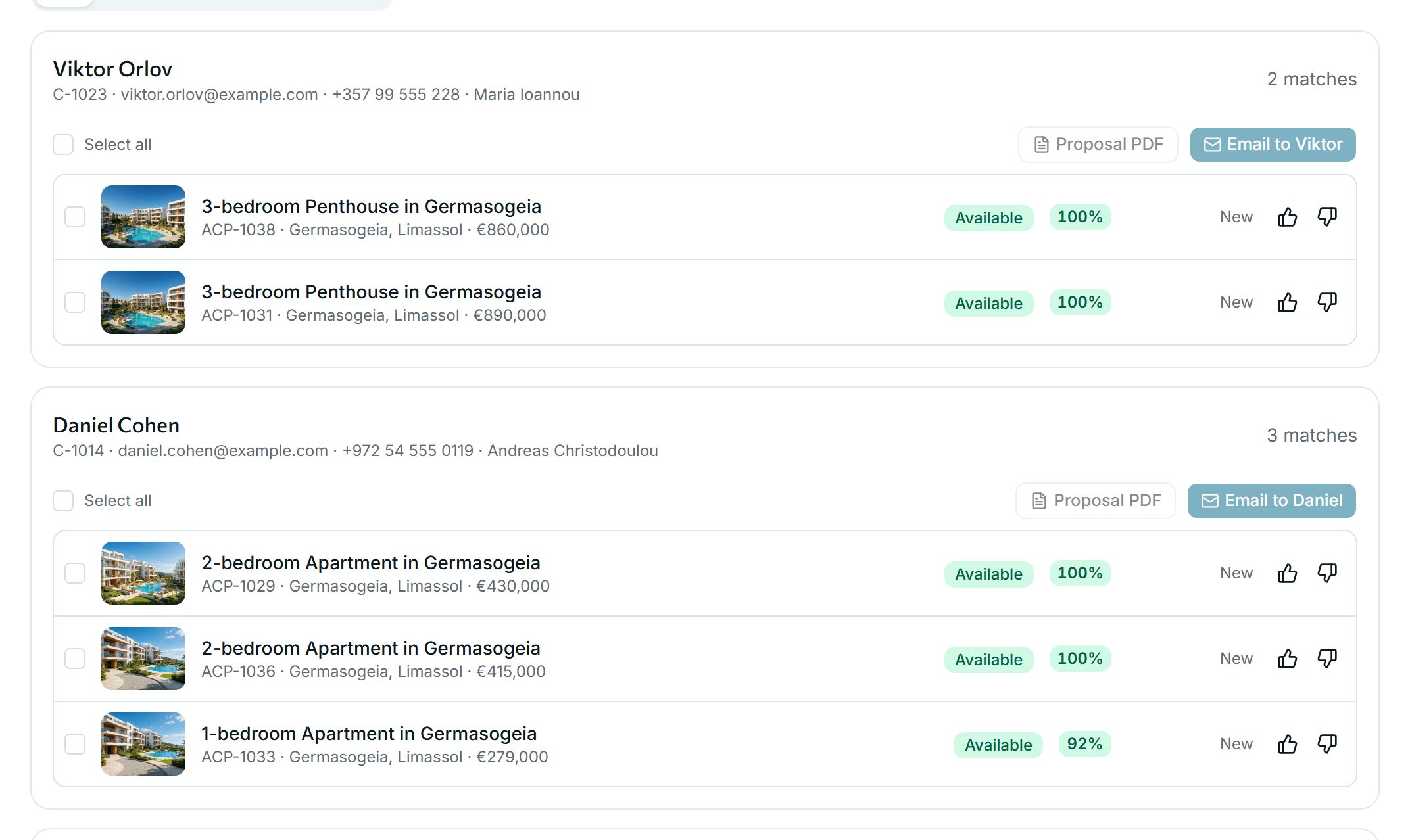Open the €415,000 2-bedroom Apartment title
This screenshot has width=1410, height=840.
pyautogui.click(x=371, y=648)
